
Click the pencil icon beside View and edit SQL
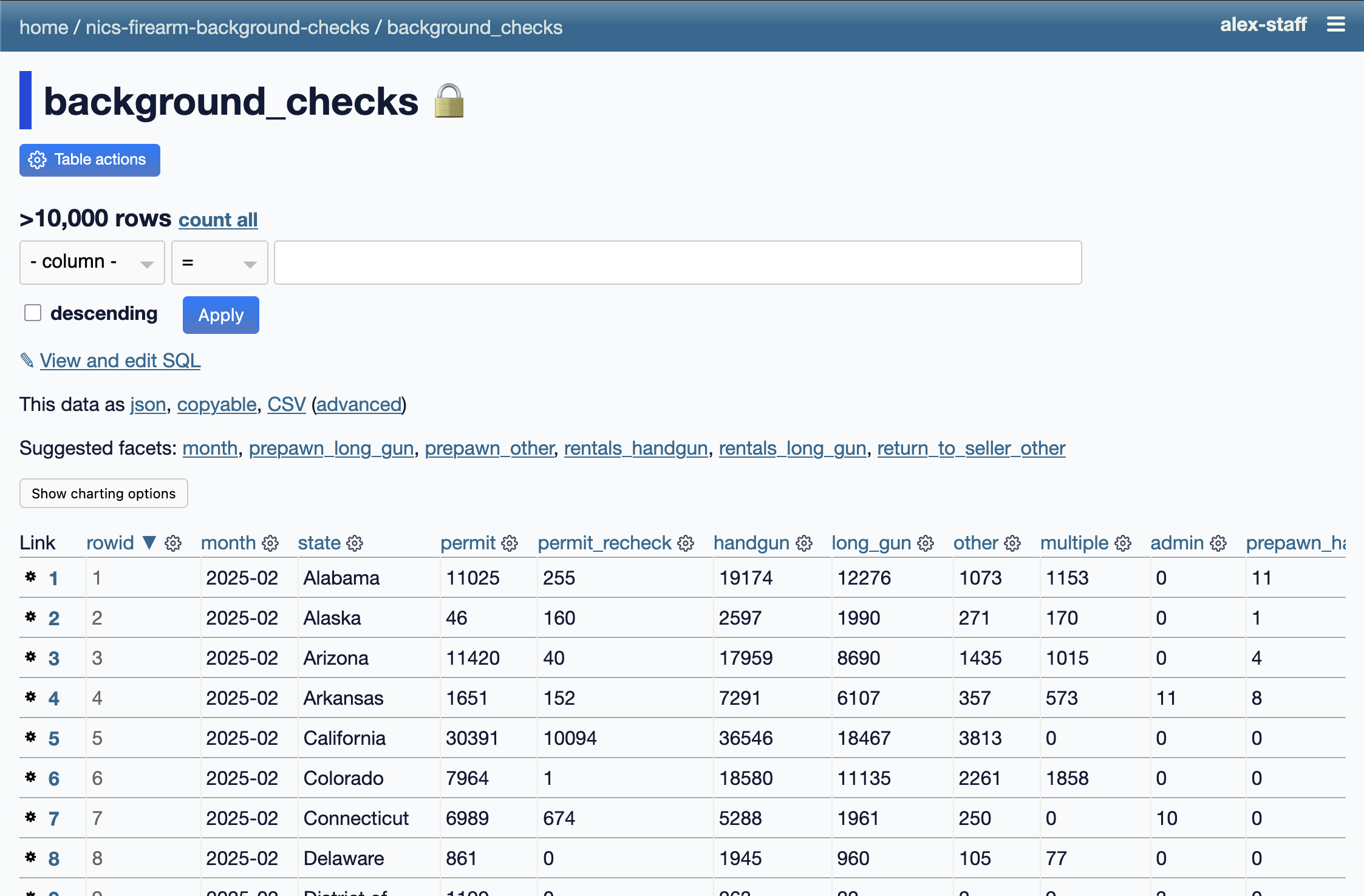coord(27,361)
